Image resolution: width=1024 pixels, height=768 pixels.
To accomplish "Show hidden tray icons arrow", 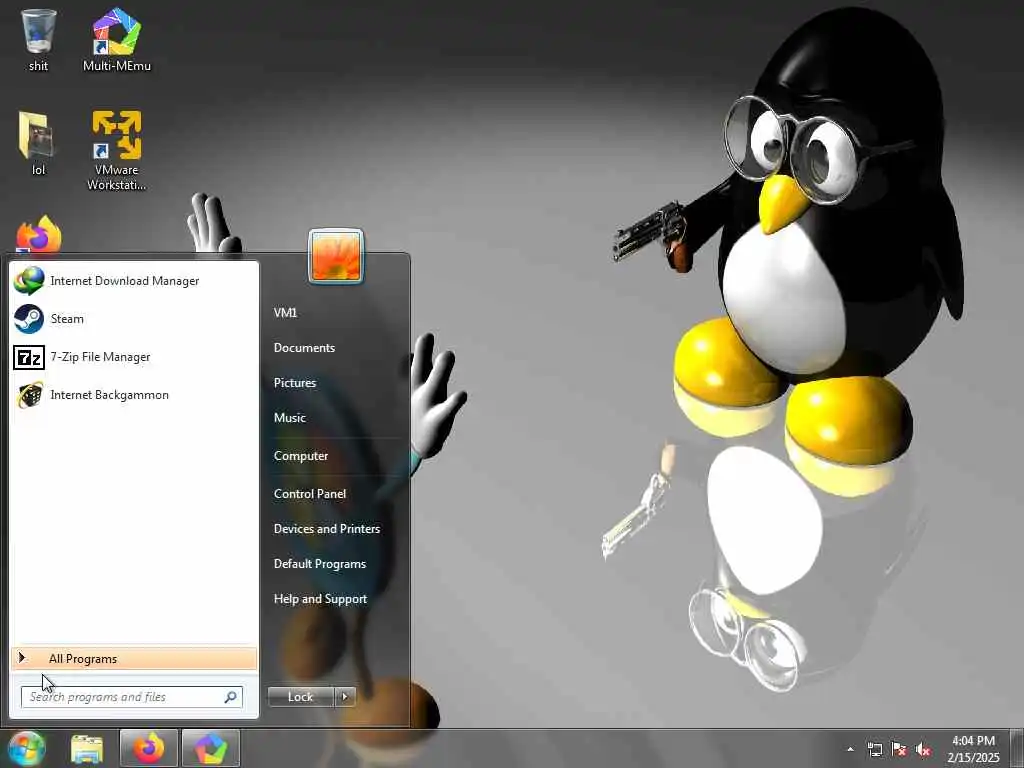I will (x=850, y=749).
